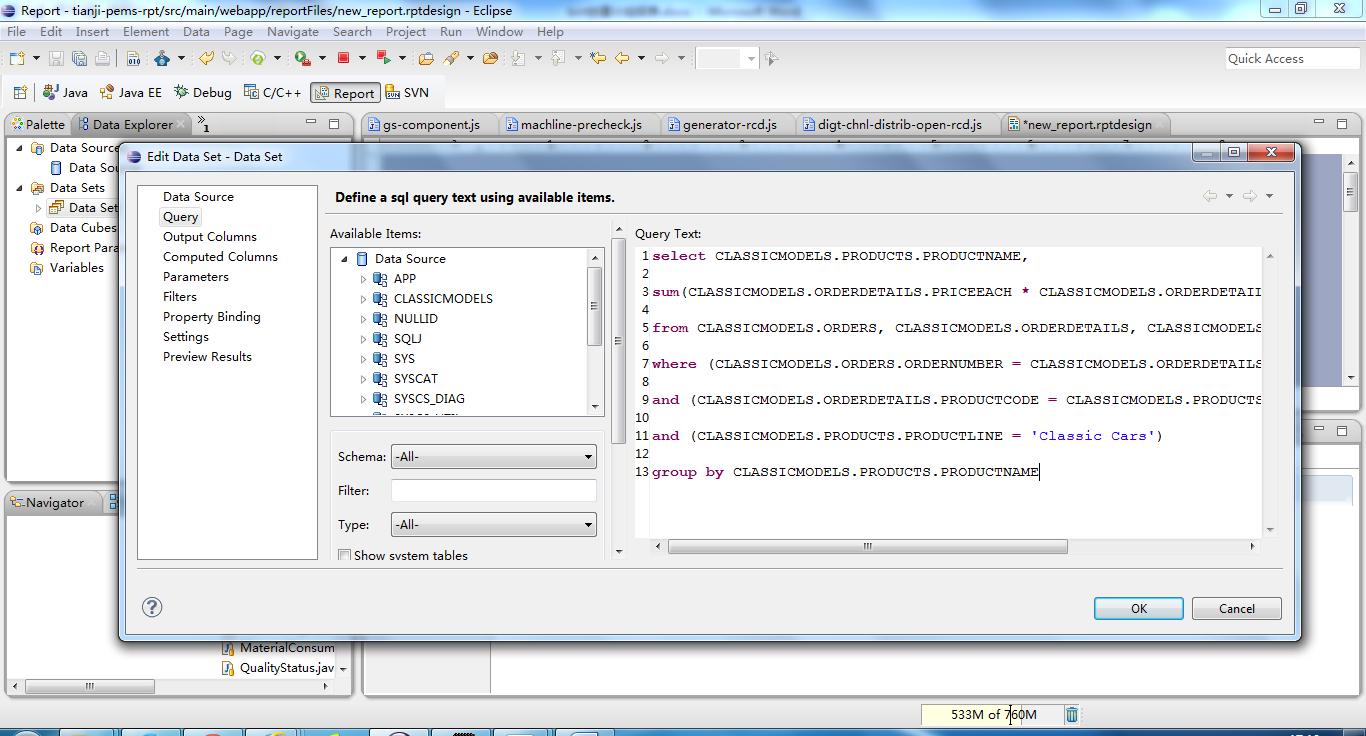This screenshot has height=736, width=1366.
Task: Select the Preview Results page
Action: click(208, 356)
